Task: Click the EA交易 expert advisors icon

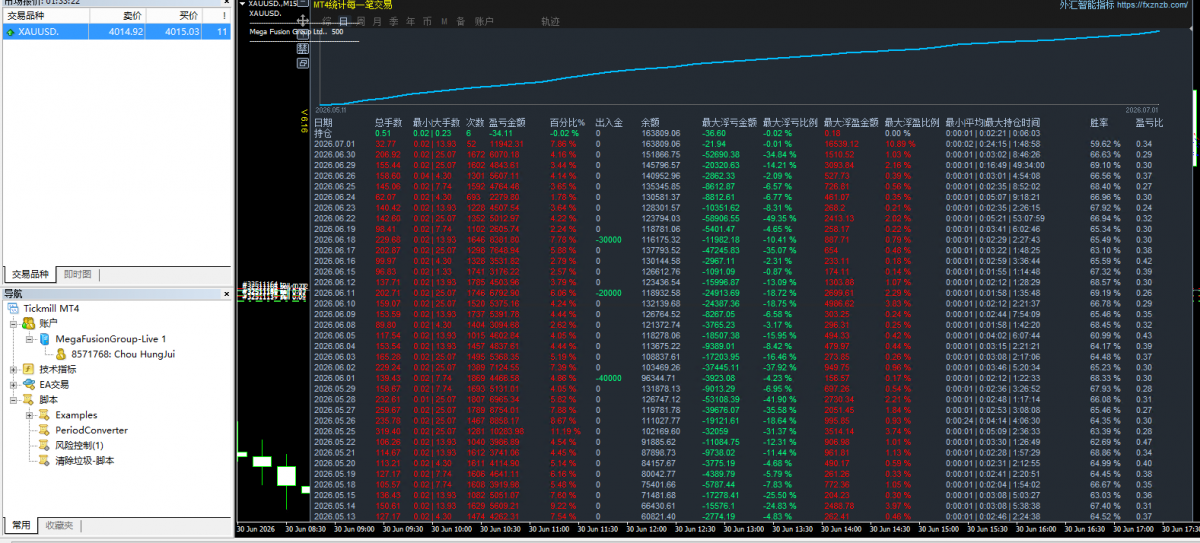Action: click(x=28, y=384)
